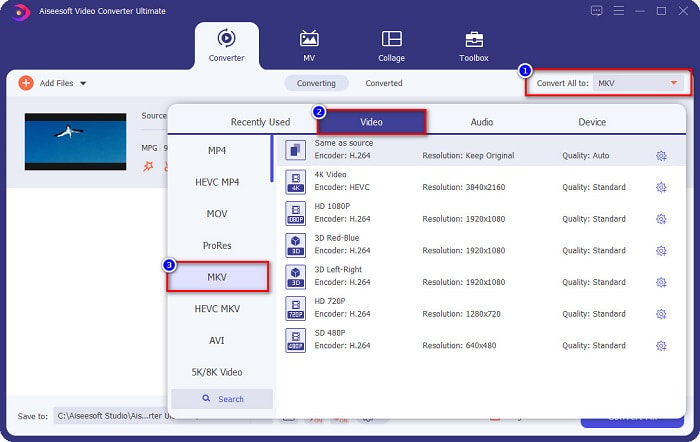Screen dimensions: 700x442
Task: Choose MKV in the format list
Action: [217, 277]
